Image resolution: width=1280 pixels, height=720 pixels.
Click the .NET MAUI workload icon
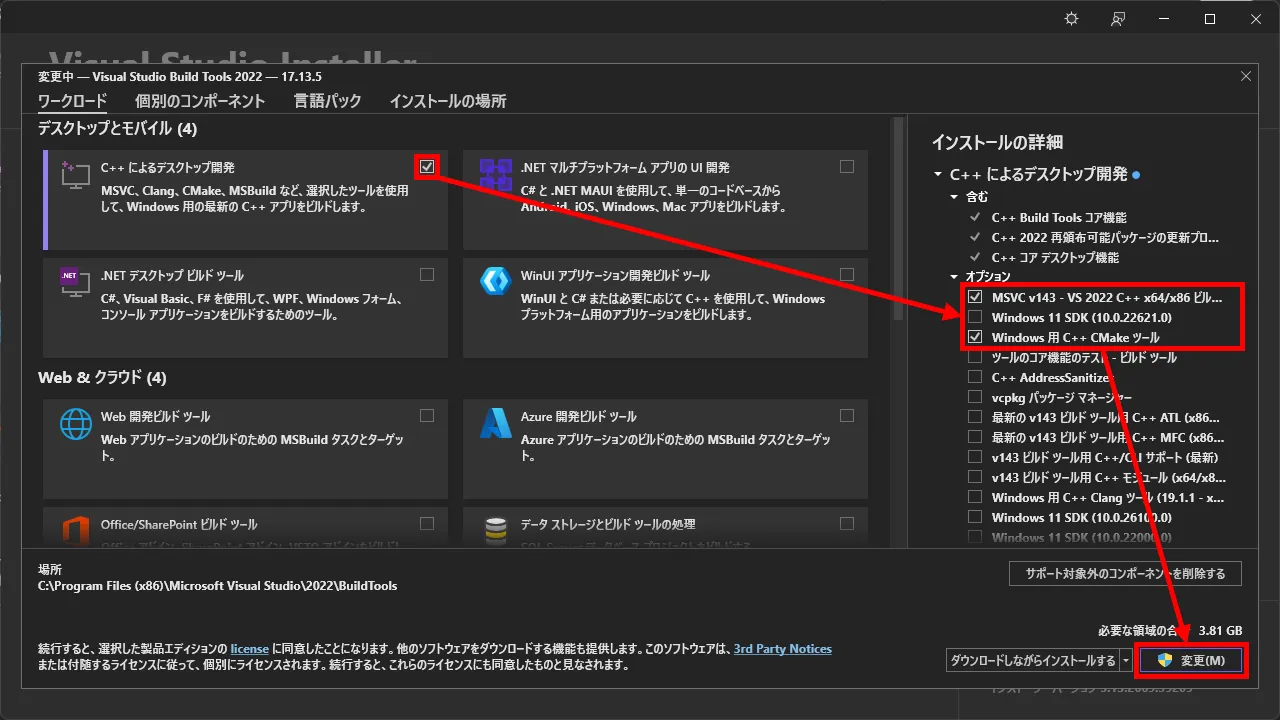495,174
